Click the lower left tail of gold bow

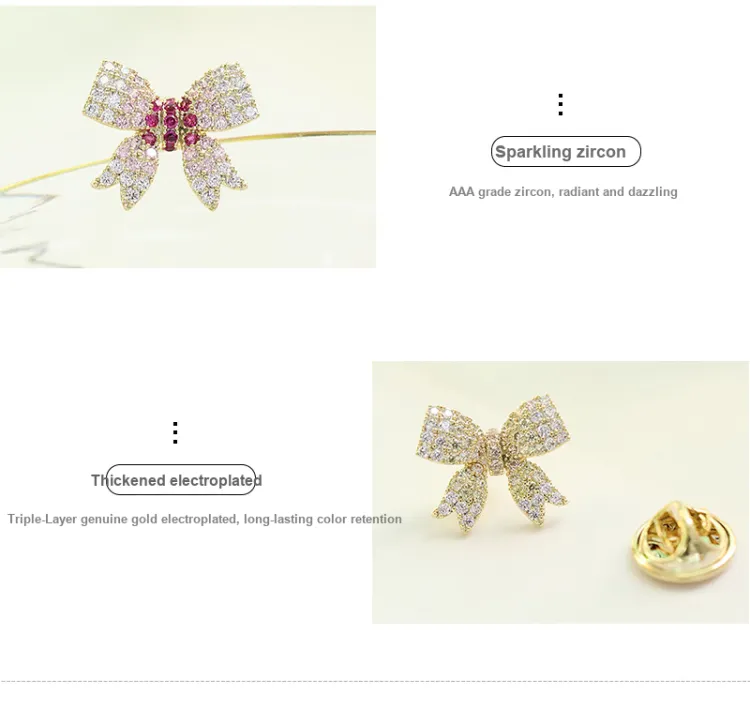pyautogui.click(x=461, y=497)
